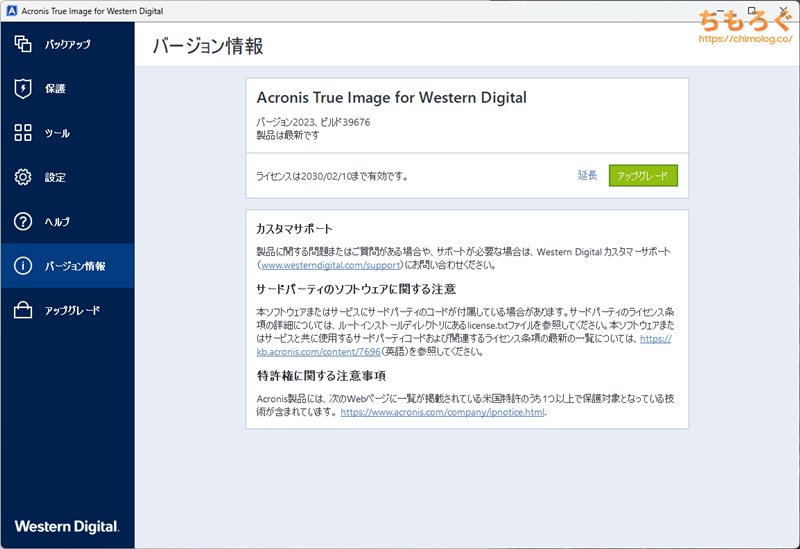
Task: Click the version text ビルド39676
Action: 345,122
